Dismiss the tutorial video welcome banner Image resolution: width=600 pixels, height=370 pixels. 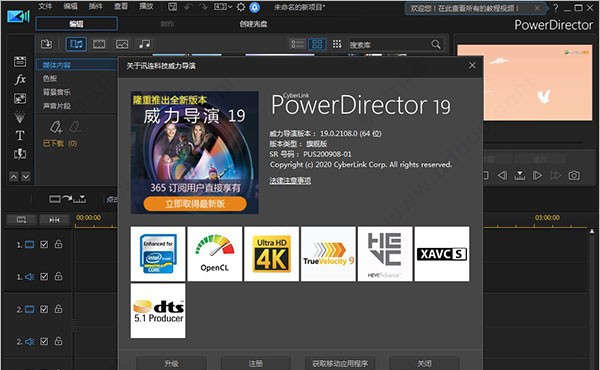537,8
